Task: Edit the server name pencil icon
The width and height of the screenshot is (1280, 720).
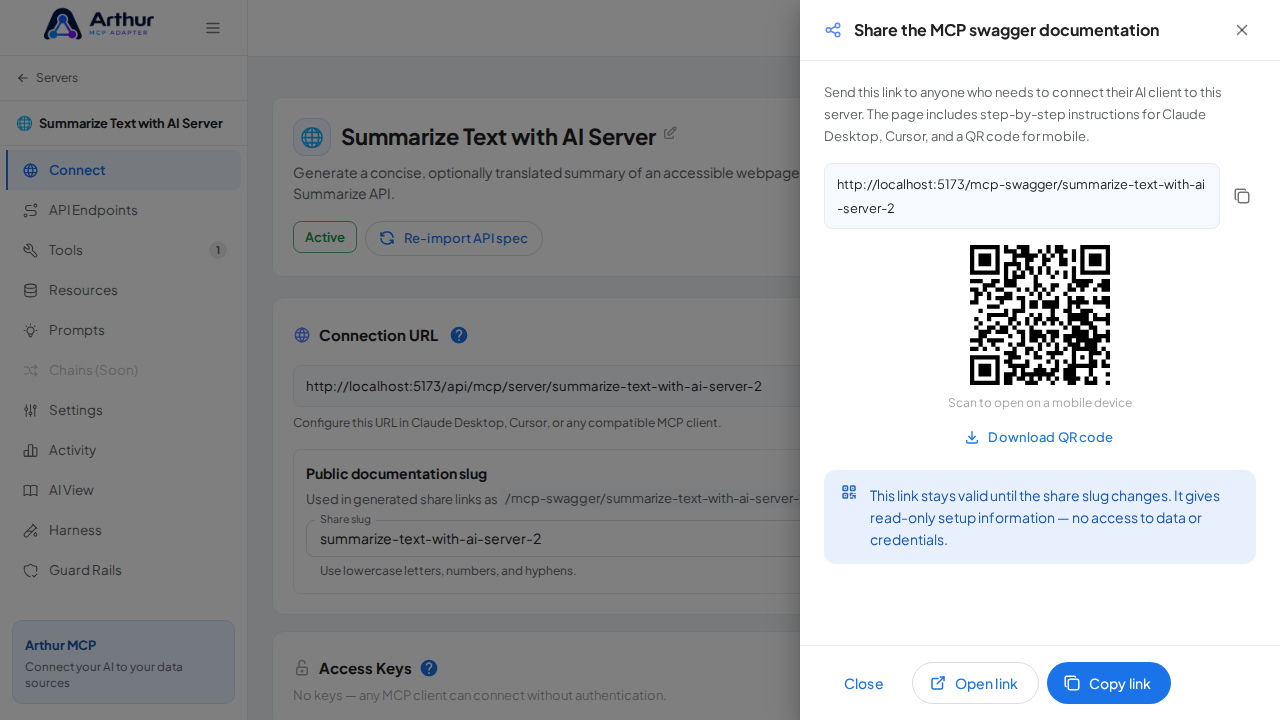Action: tap(670, 132)
